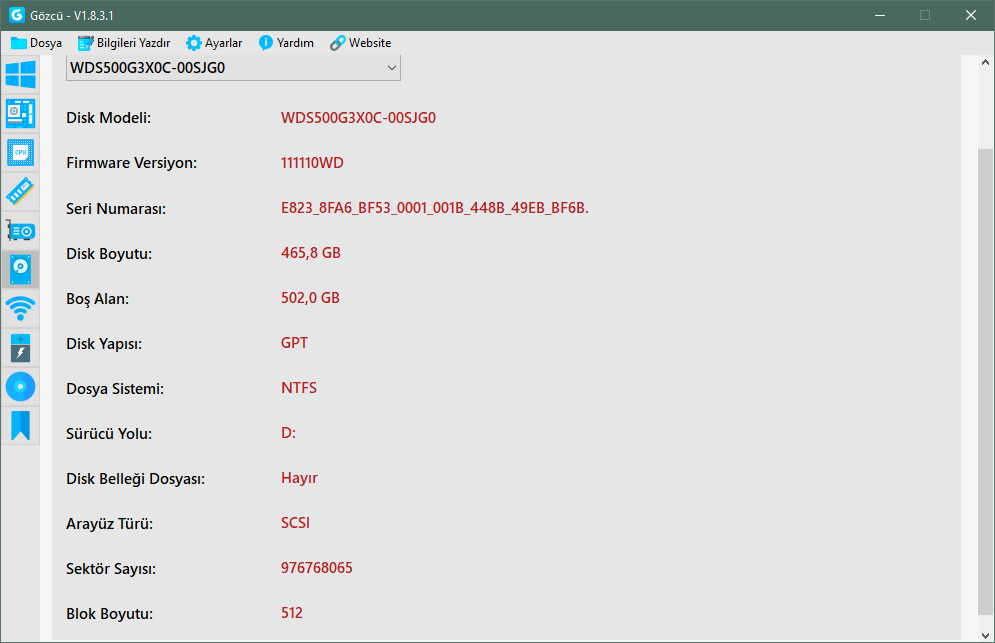Image resolution: width=995 pixels, height=643 pixels.
Task: Click the scrollbar up arrow
Action: tap(985, 62)
